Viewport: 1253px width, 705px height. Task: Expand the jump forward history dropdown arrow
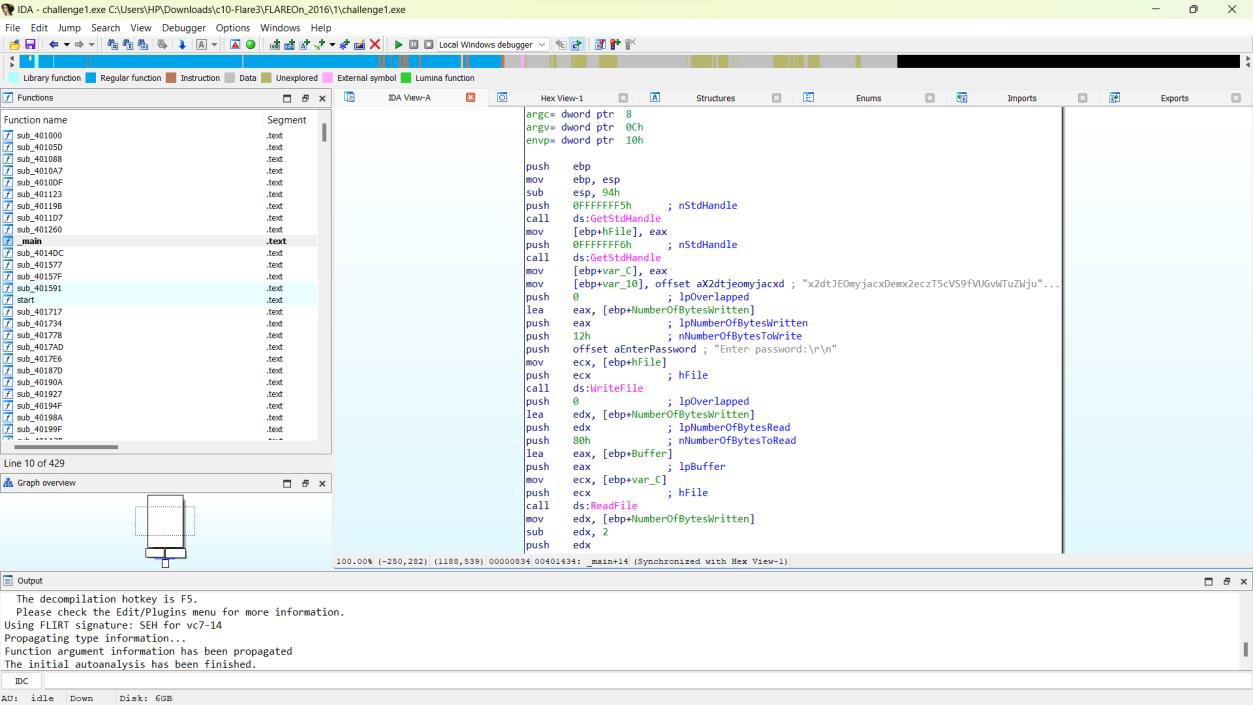(91, 45)
